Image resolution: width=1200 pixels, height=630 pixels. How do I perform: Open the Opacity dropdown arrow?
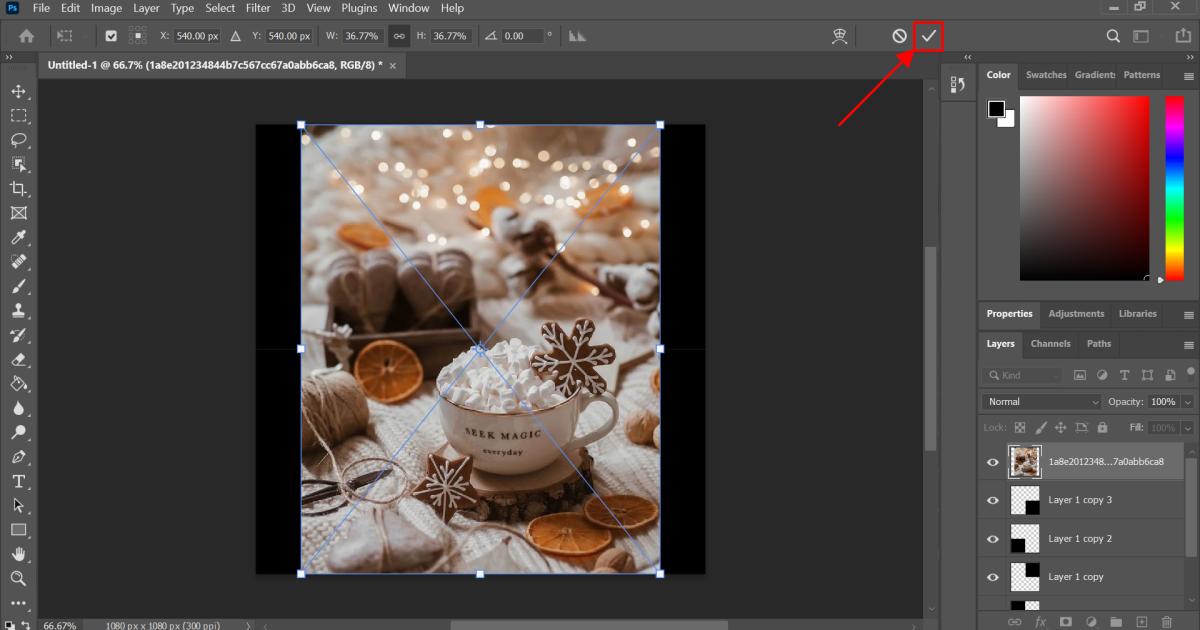tap(1187, 402)
